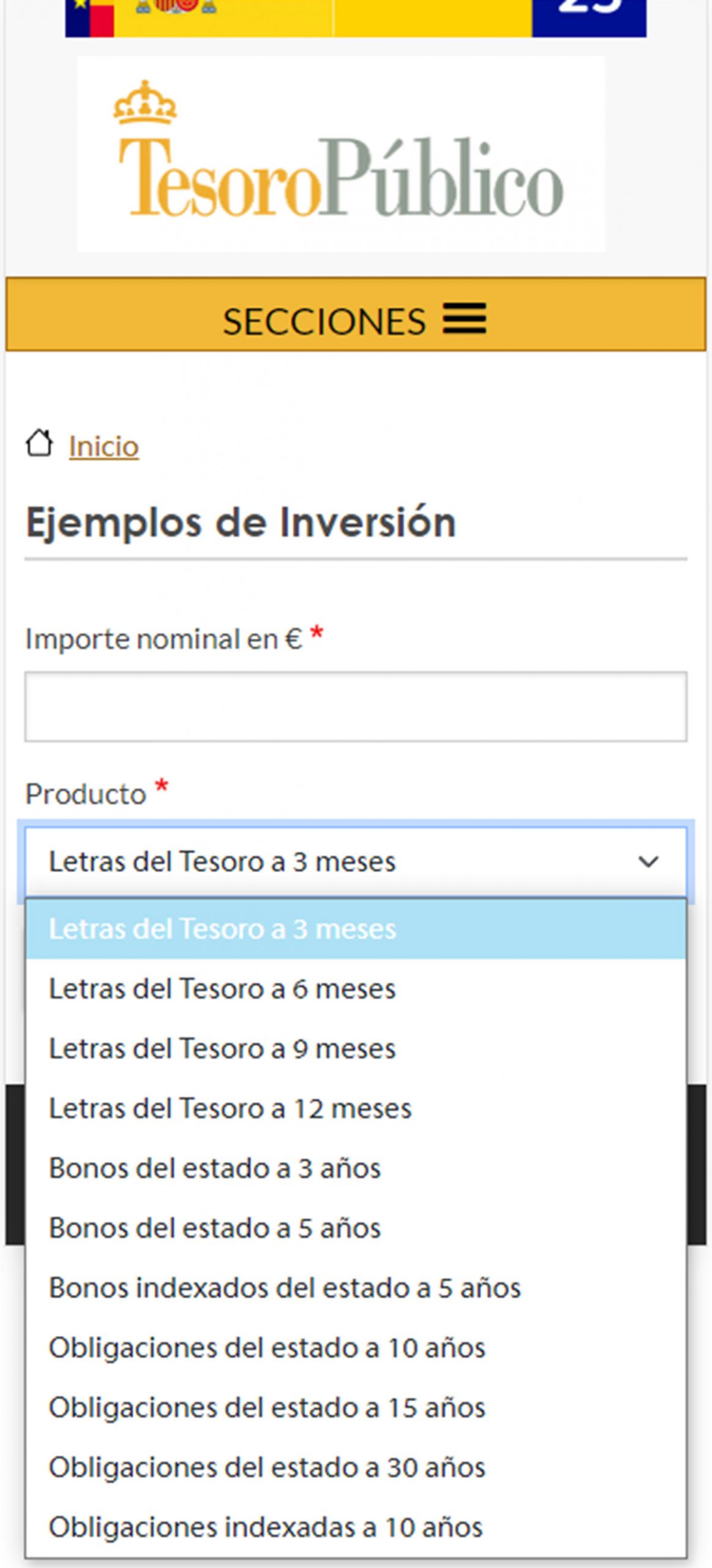
Task: Select Bonos del estado a 5 años
Action: click(215, 1228)
